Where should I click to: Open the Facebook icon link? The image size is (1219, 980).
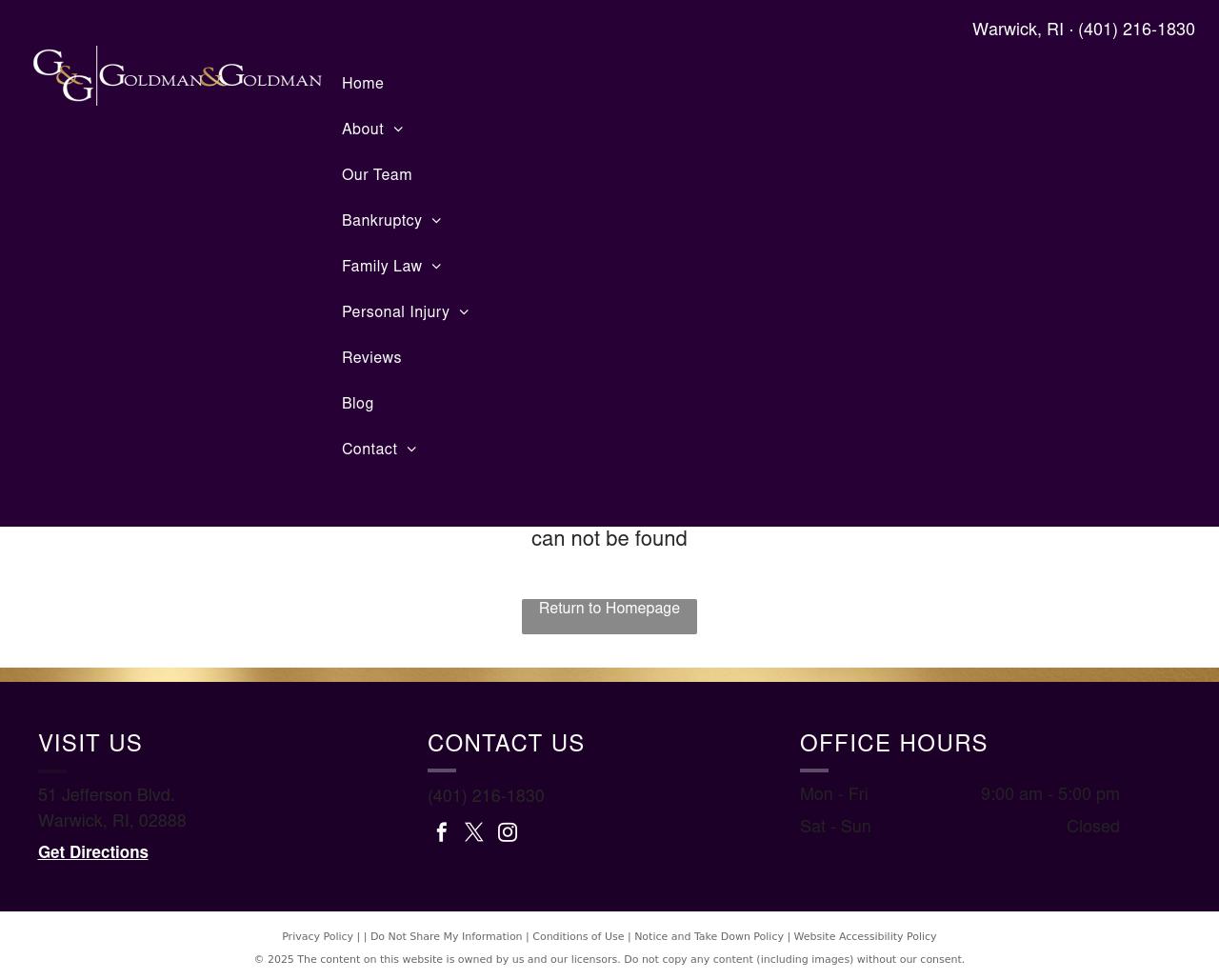[x=442, y=832]
